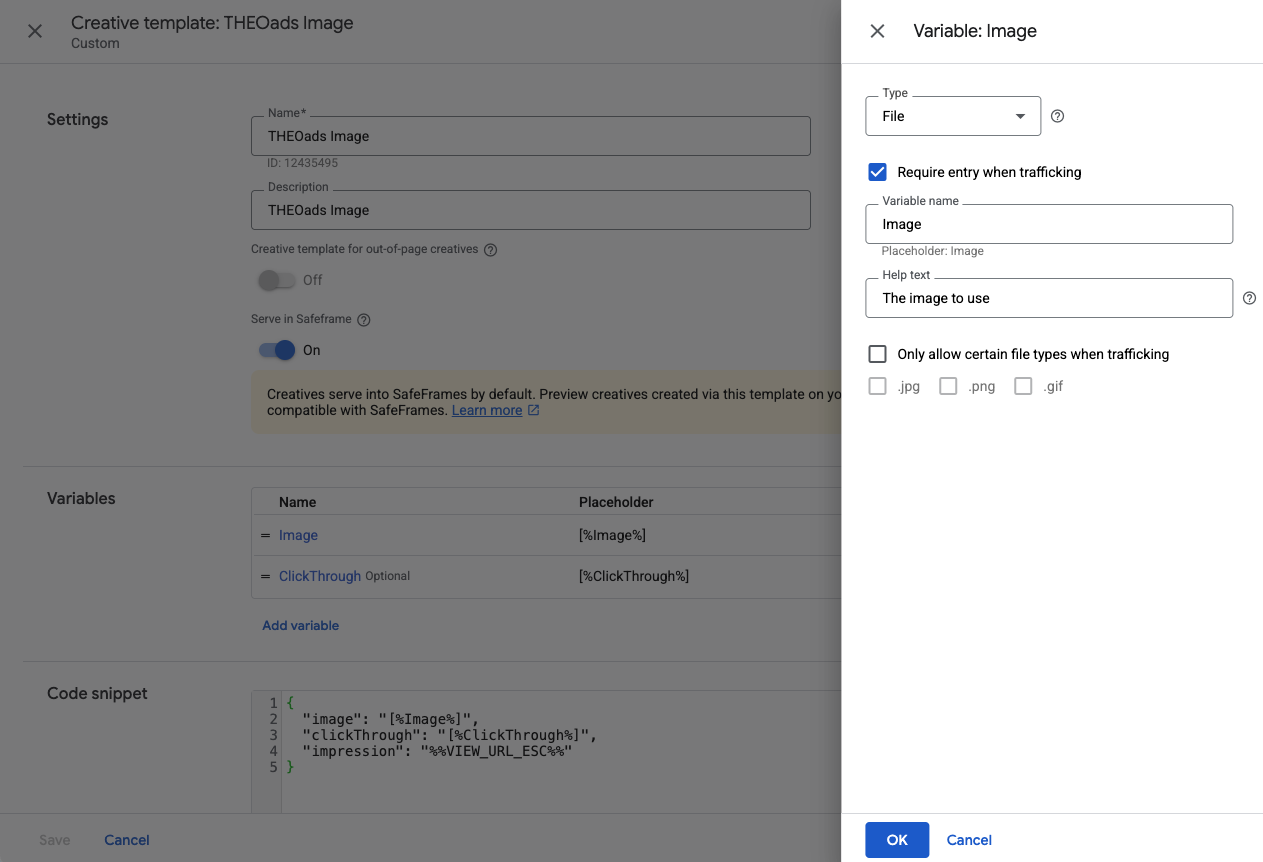The height and width of the screenshot is (862, 1263).
Task: Click the drag handle beside ClickThrough variable
Action: tap(264, 576)
